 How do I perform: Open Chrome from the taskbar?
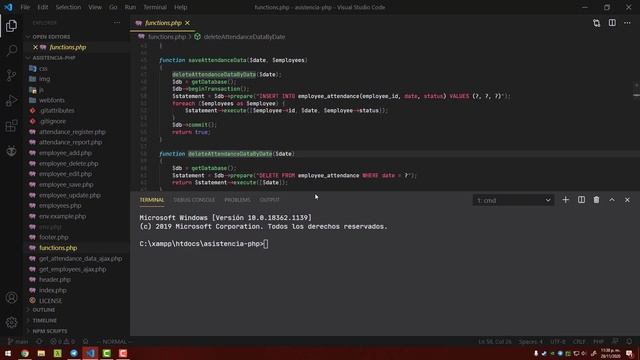[25, 353]
